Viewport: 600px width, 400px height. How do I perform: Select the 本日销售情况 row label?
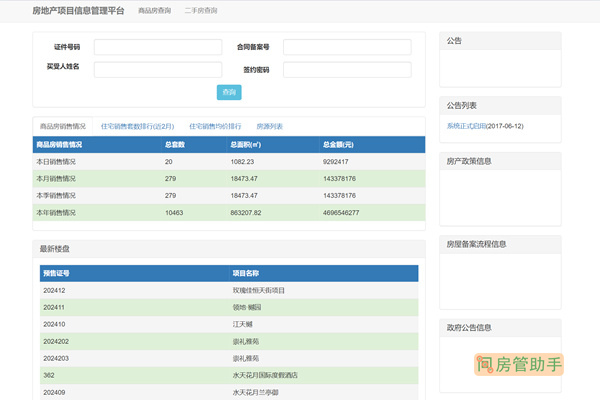56,162
